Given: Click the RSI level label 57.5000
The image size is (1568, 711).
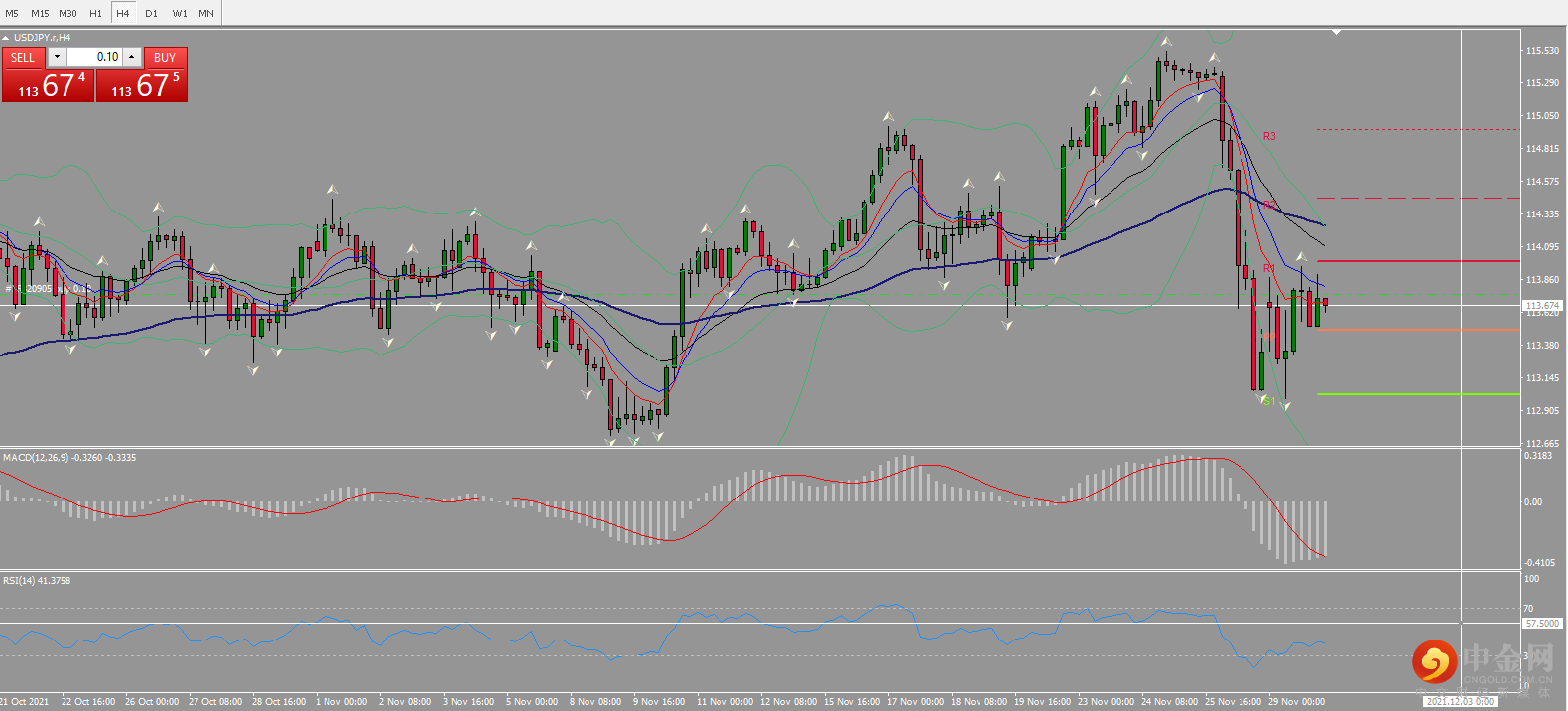Looking at the screenshot, I should (1542, 624).
